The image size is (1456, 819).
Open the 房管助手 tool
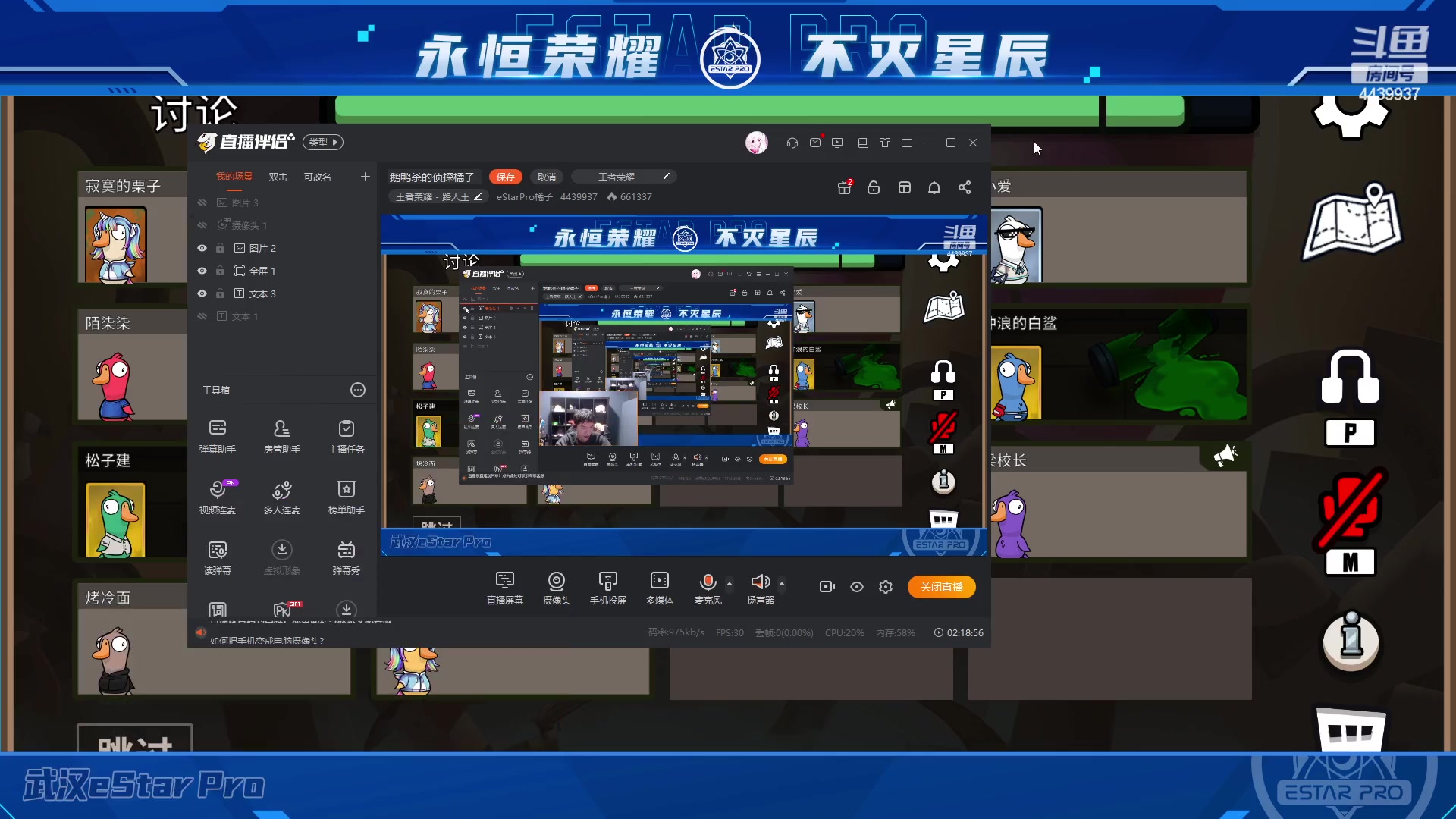[281, 437]
